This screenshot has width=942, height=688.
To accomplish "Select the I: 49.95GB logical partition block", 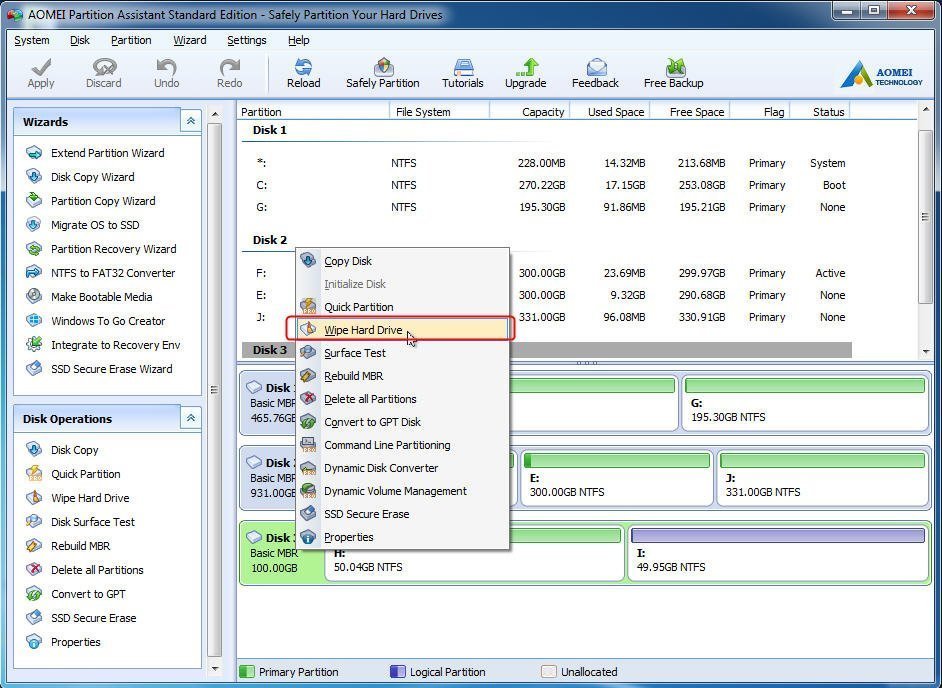I will [778, 553].
